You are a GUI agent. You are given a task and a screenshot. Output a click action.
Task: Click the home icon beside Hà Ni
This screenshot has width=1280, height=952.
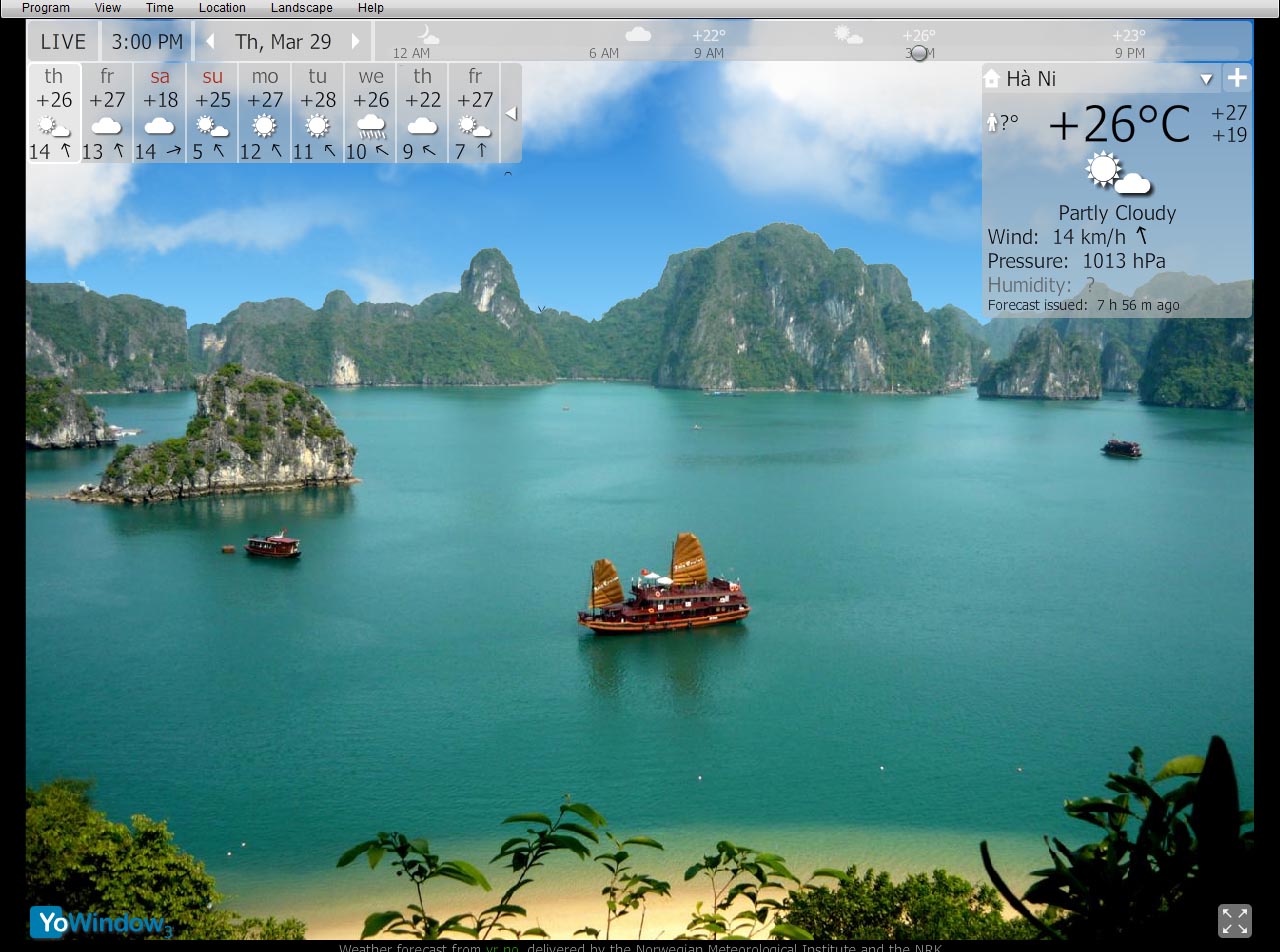click(x=992, y=78)
